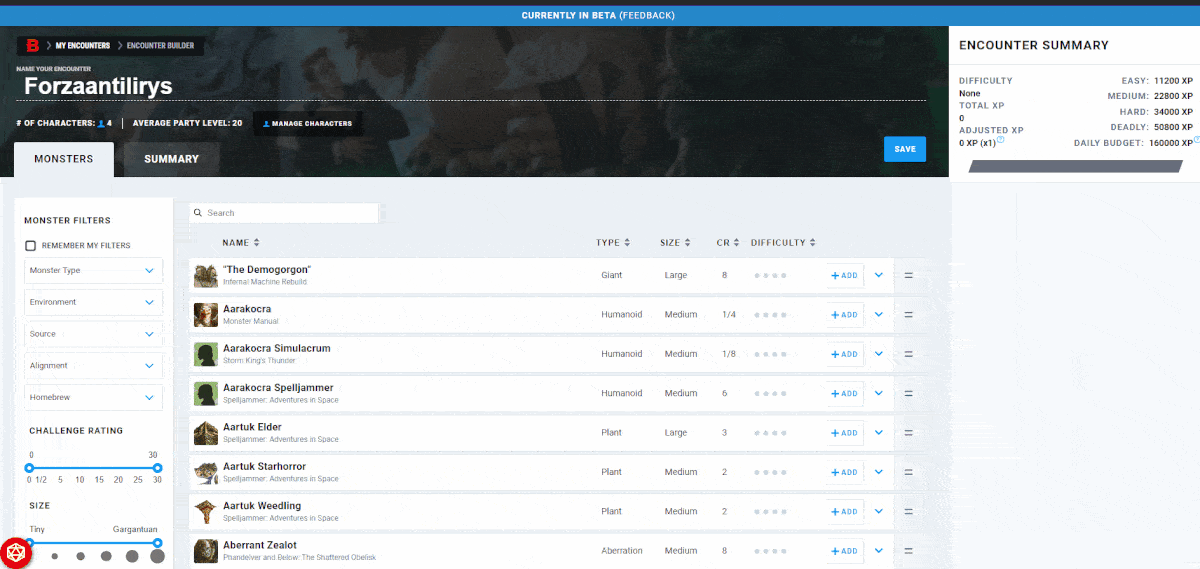The width and height of the screenshot is (1200, 569).
Task: Expand details for Aarakocra Simulacrum row
Action: [878, 354]
